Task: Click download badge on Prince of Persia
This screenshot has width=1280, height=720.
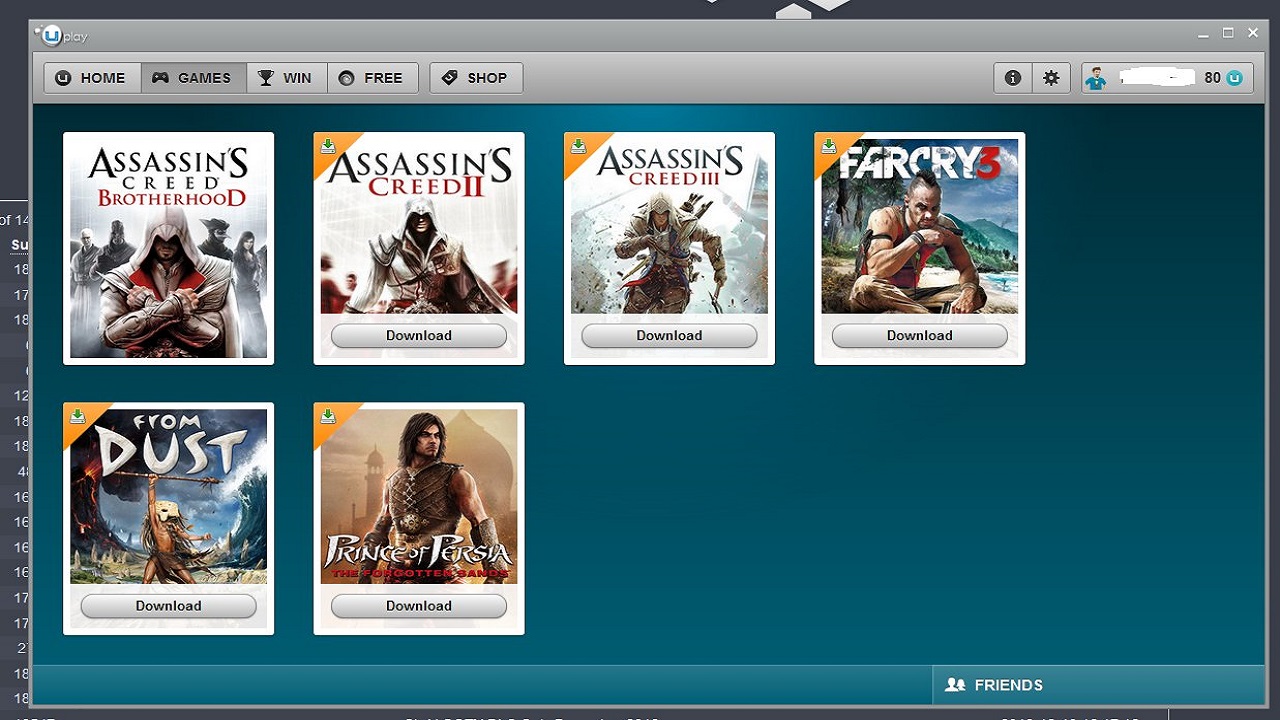Action: [328, 417]
